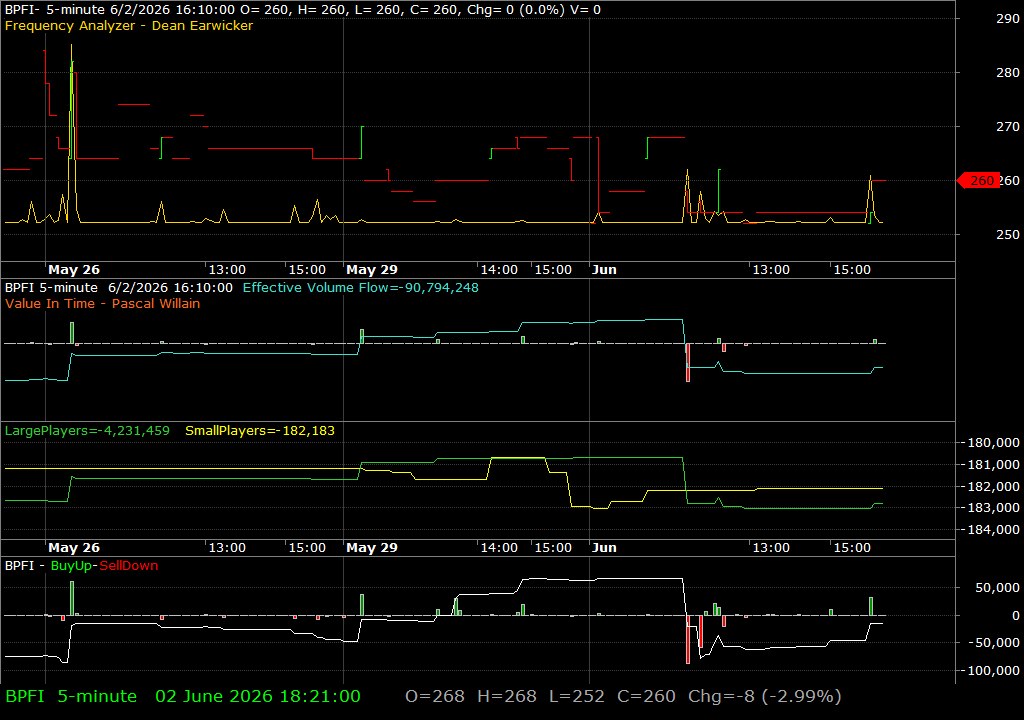The height and width of the screenshot is (720, 1024).
Task: Click 14:00 on the lower time axis
Action: pos(499,548)
